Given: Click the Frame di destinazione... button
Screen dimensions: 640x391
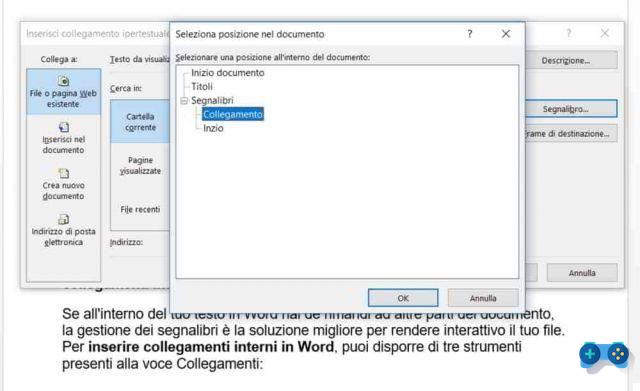Looking at the screenshot, I should pos(571,133).
